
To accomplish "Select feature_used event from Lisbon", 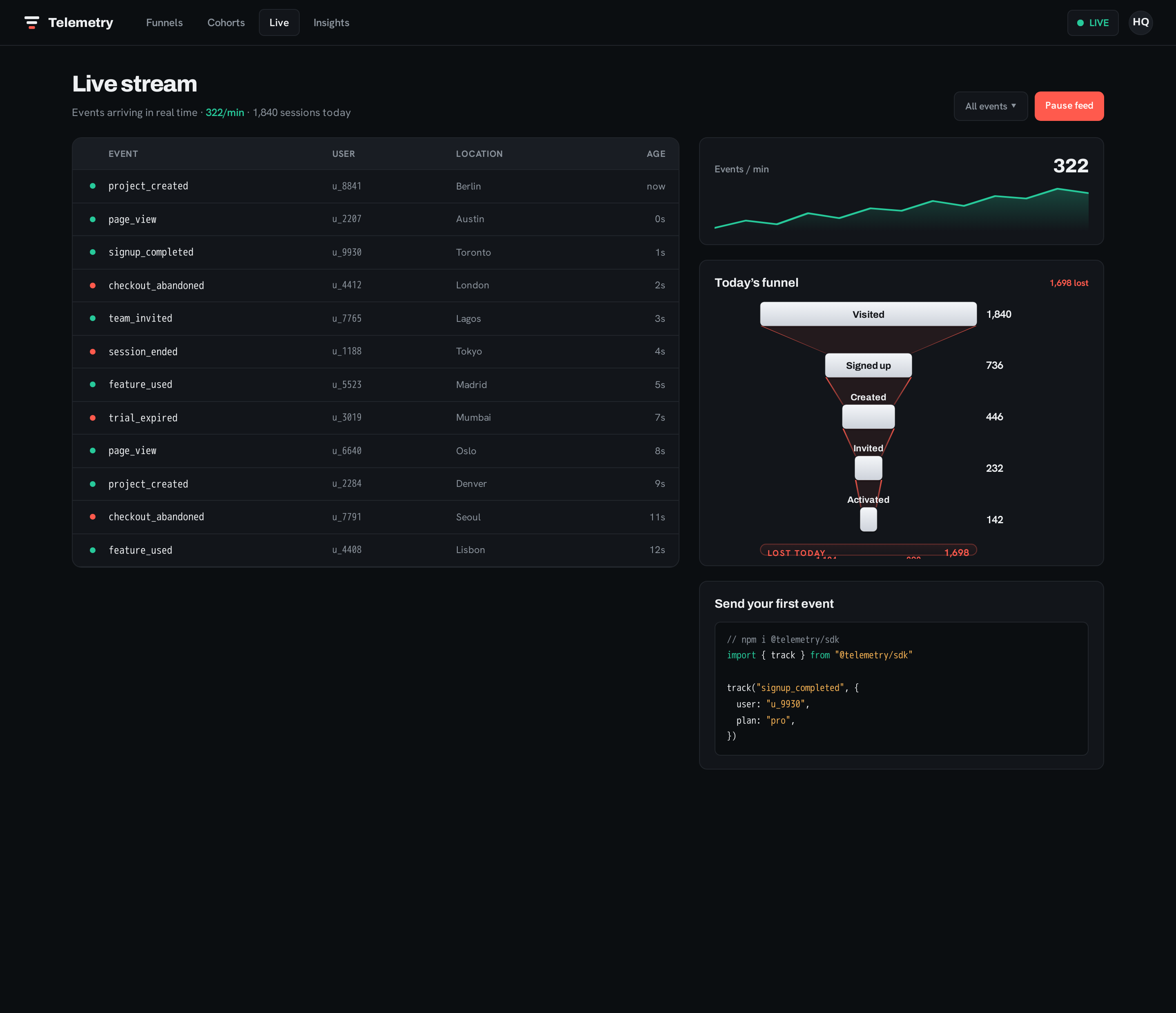I will [x=376, y=550].
